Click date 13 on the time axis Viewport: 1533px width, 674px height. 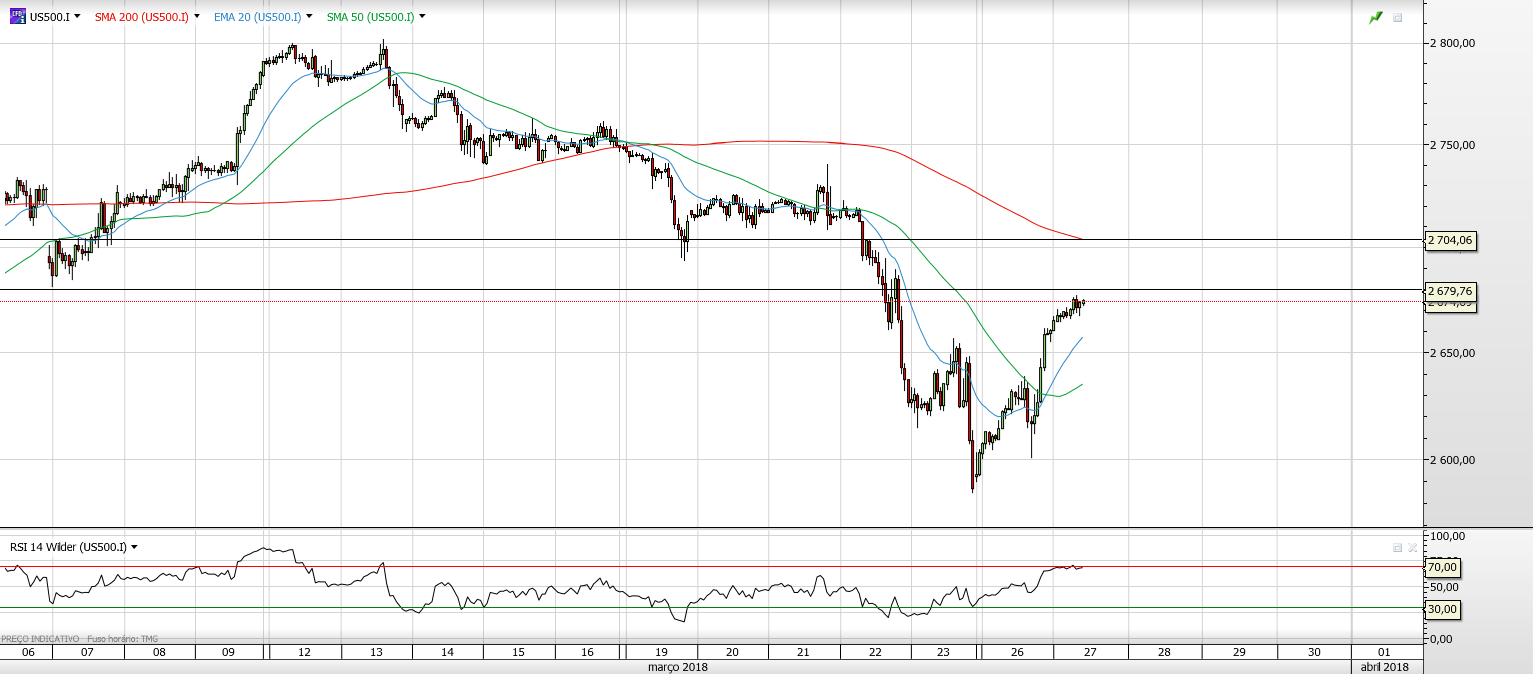coord(377,652)
